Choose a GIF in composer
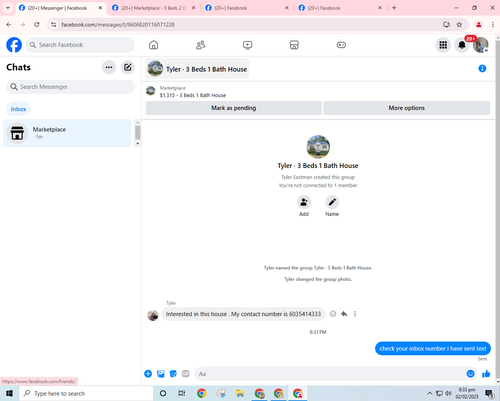 coord(186,374)
